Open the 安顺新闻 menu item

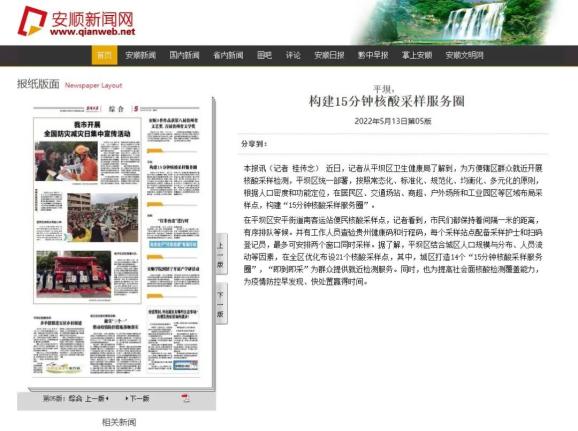pos(140,55)
